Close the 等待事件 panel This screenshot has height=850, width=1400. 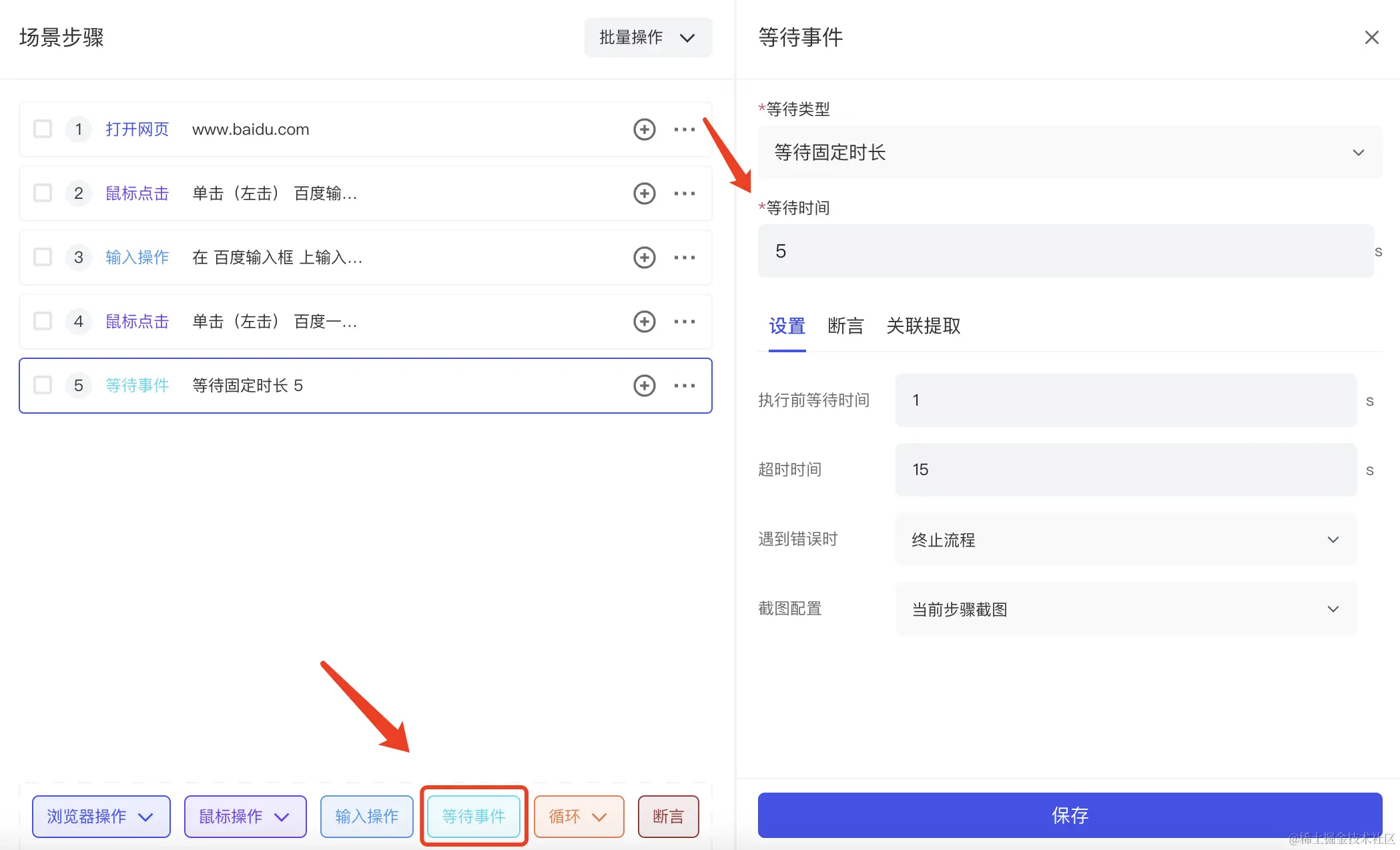1371,37
